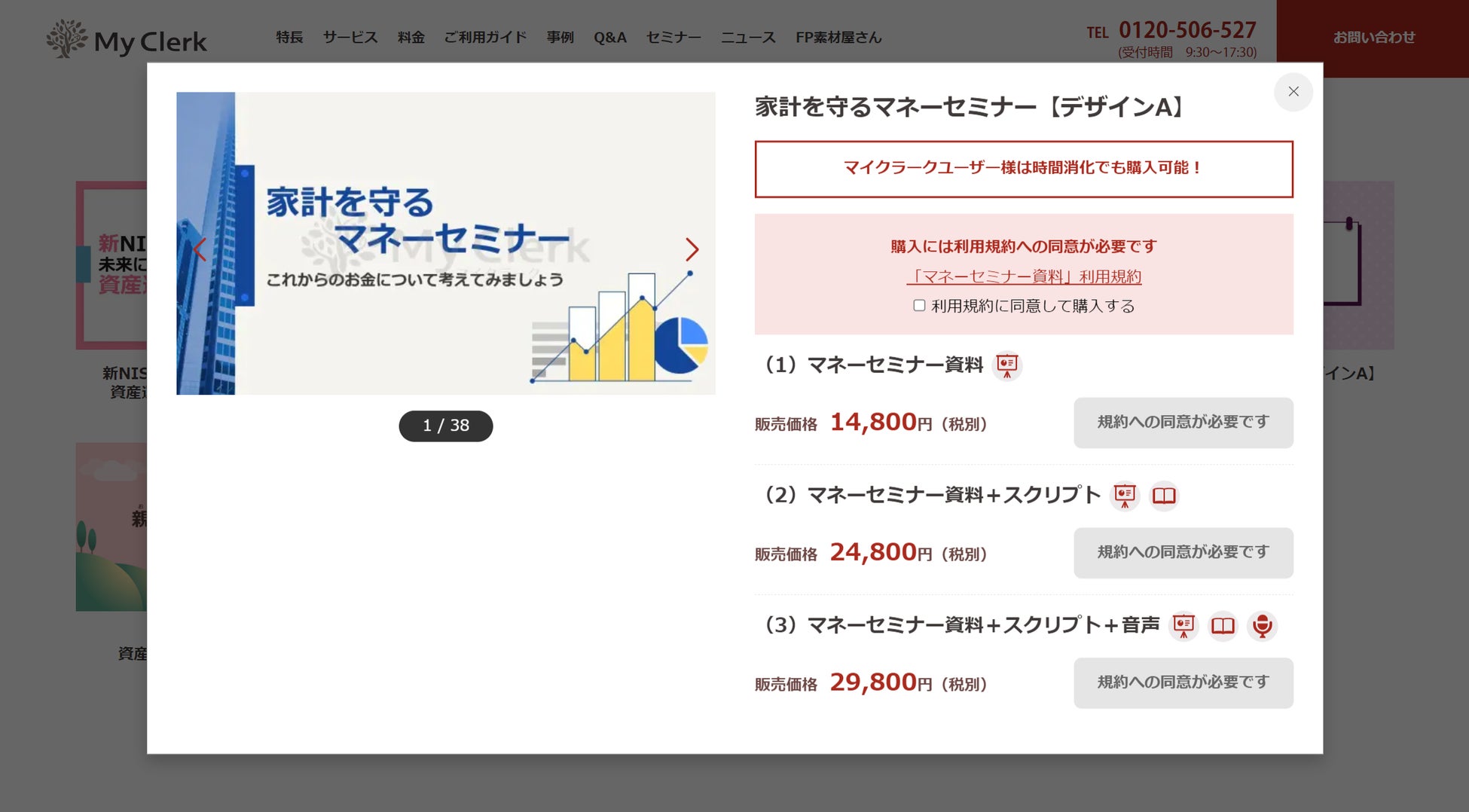Click the (2) マネーセミナー資料+スクリプト heading
1469x812 pixels.
click(x=931, y=496)
